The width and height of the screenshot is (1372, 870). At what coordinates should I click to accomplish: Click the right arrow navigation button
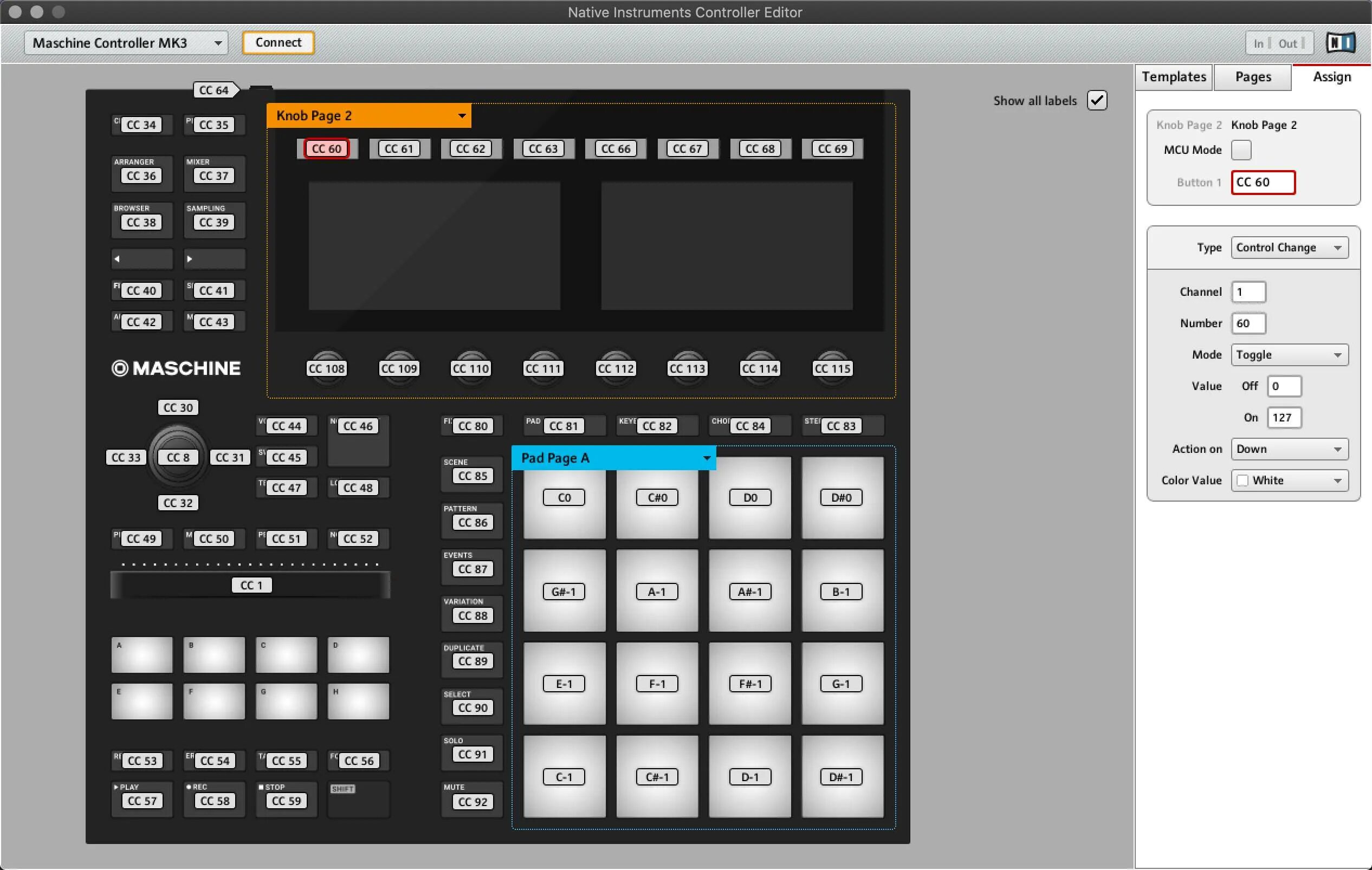click(213, 258)
